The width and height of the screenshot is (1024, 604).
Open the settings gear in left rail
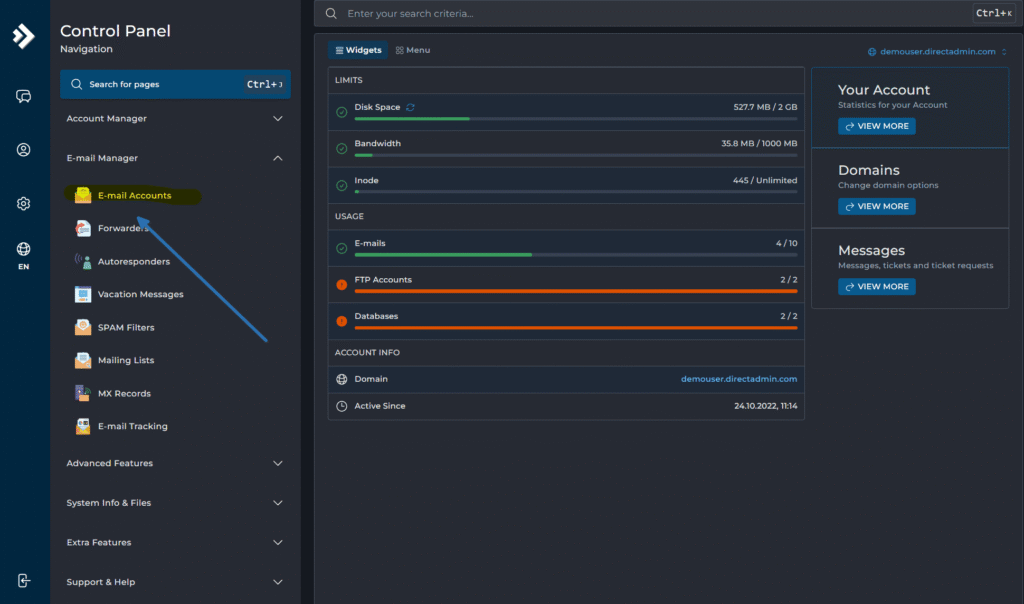(24, 204)
